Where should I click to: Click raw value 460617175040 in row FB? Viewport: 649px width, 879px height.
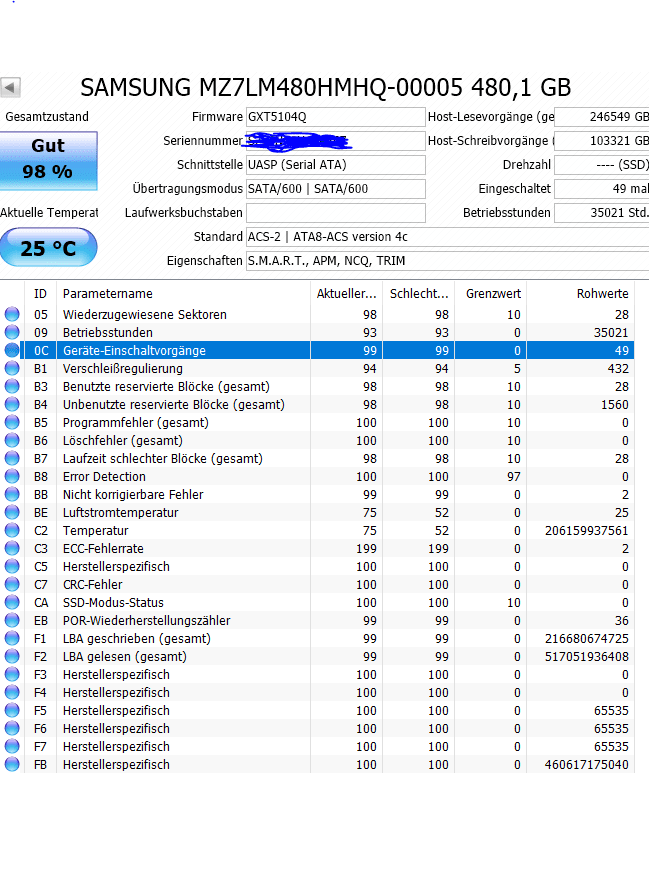586,764
